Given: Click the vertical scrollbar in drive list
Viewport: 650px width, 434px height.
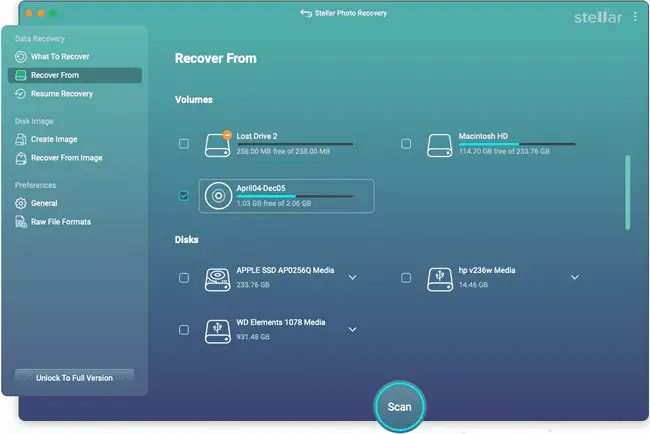Looking at the screenshot, I should pyautogui.click(x=628, y=192).
